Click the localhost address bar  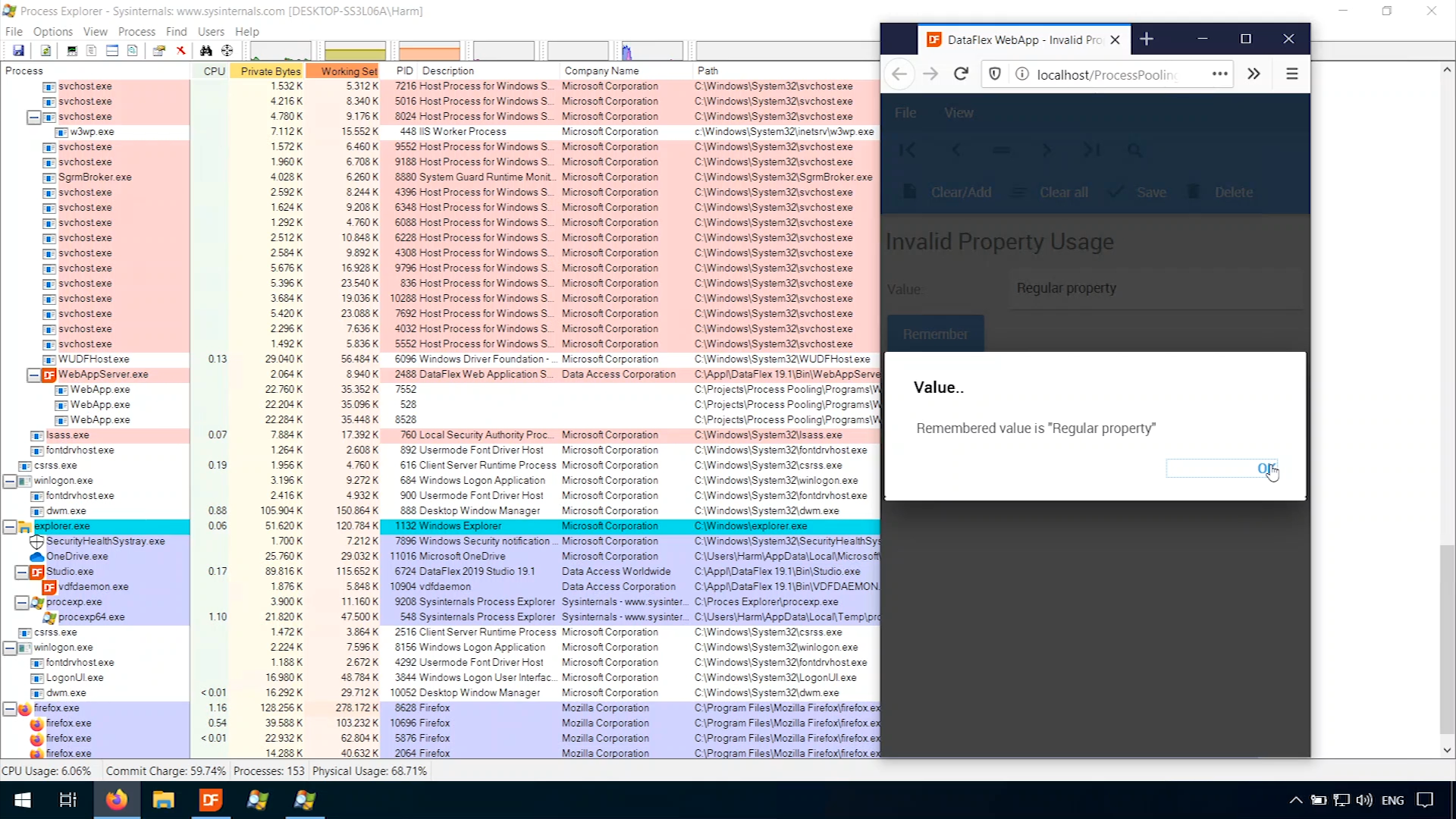(1107, 74)
